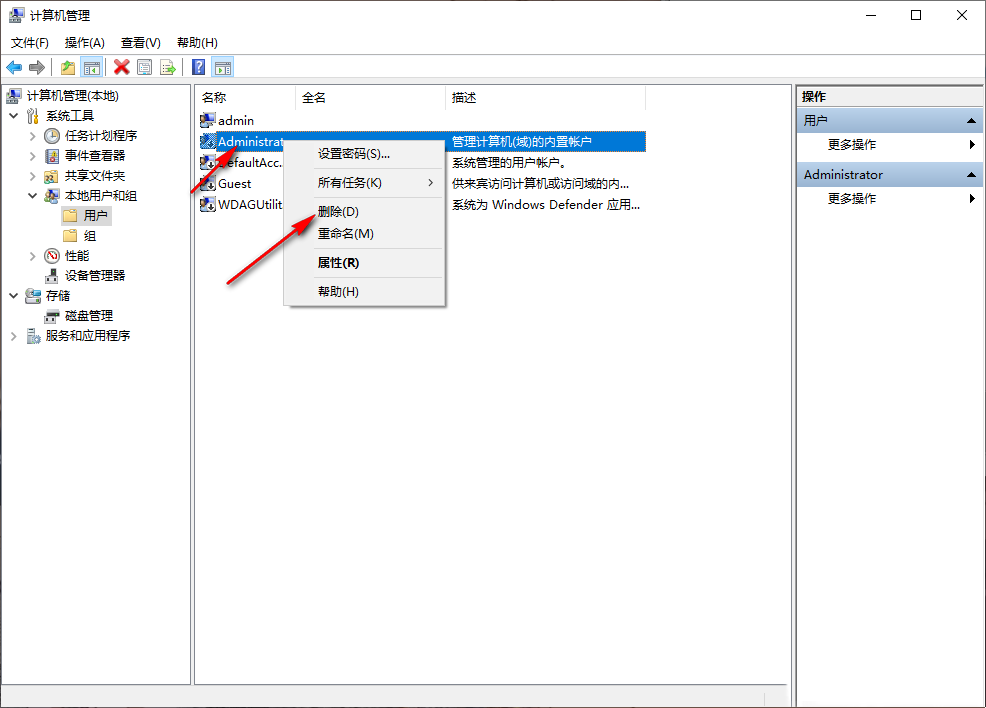
Task: Open the 操作(A) menu
Action: click(x=84, y=43)
